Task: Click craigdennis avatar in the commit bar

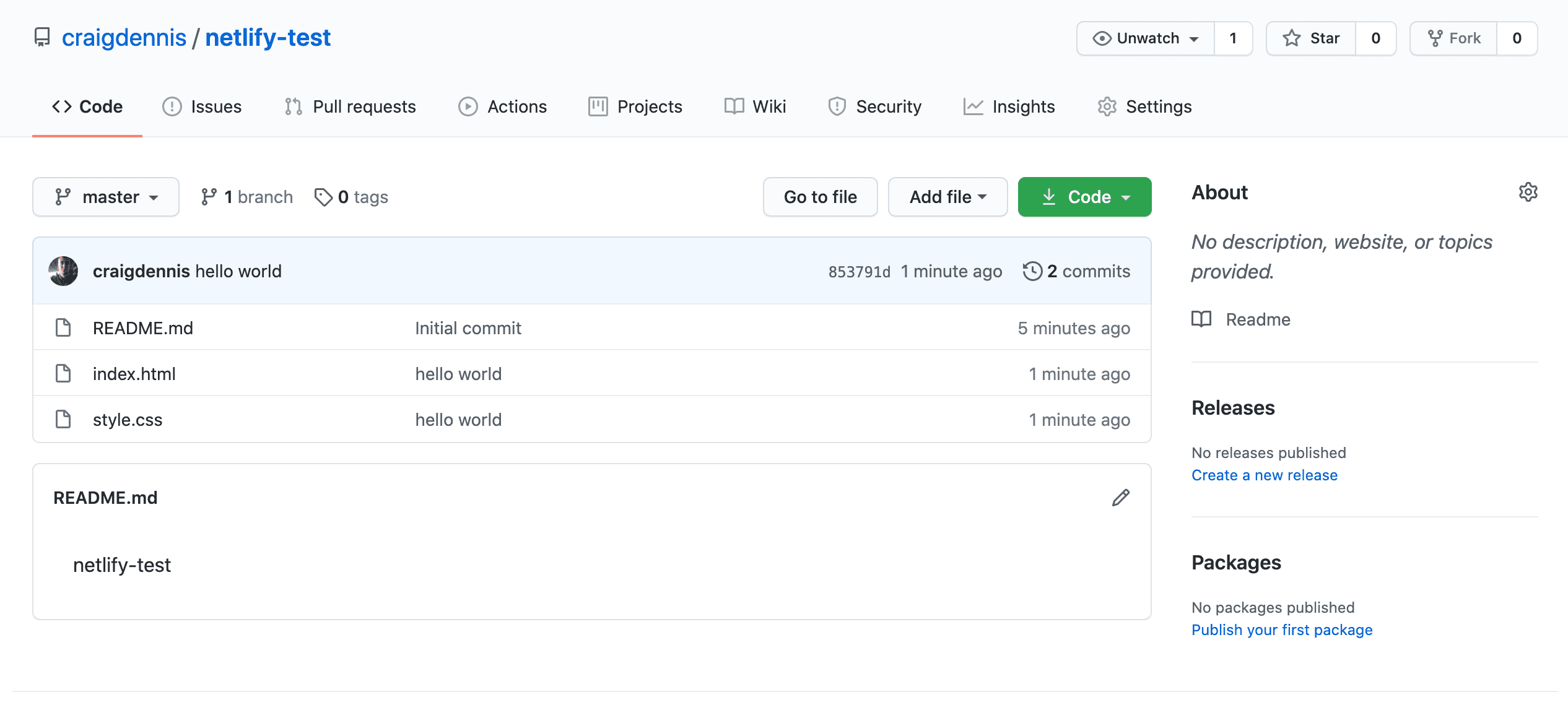Action: pyautogui.click(x=63, y=271)
